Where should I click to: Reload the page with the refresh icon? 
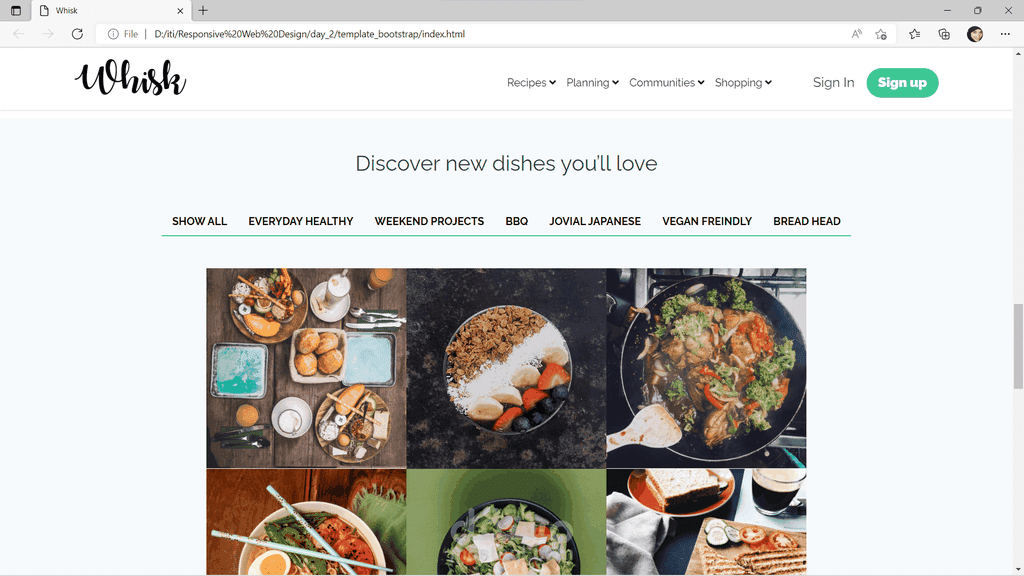point(77,34)
